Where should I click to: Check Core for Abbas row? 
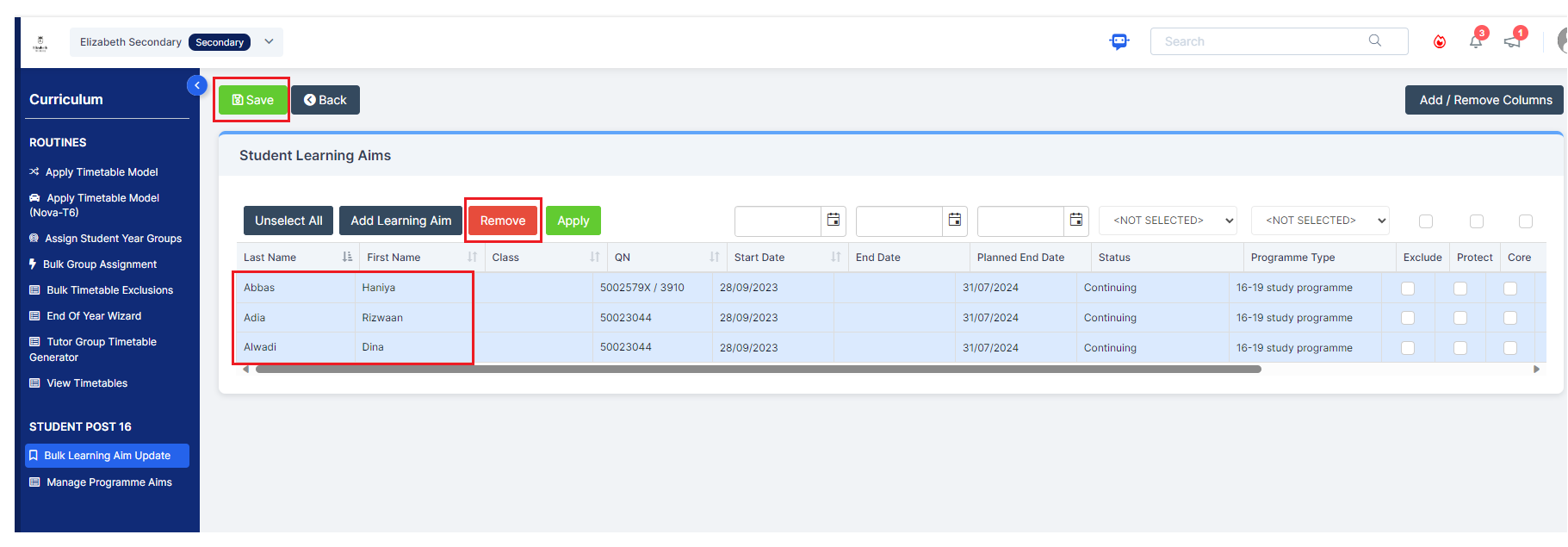(1510, 289)
